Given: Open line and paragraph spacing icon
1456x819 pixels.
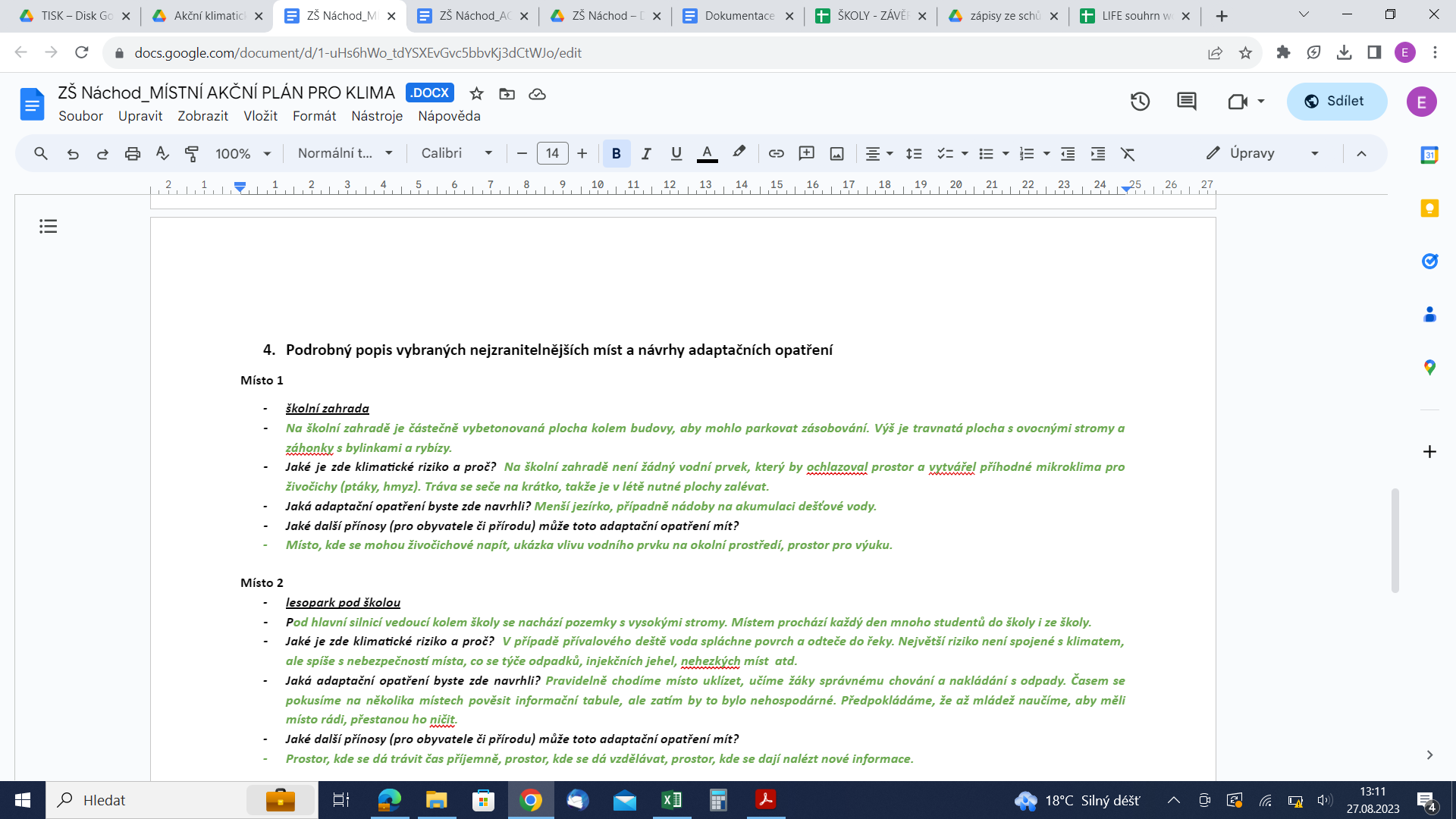Looking at the screenshot, I should coord(914,154).
